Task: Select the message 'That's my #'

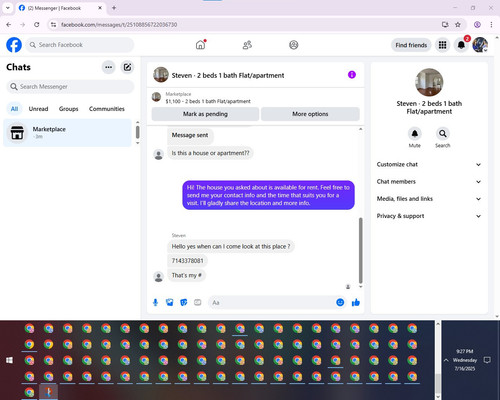Action: point(186,275)
